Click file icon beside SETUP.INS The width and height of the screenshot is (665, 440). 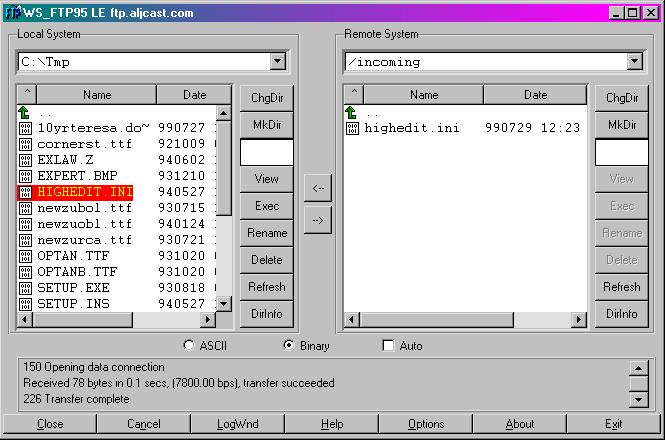tap(25, 304)
